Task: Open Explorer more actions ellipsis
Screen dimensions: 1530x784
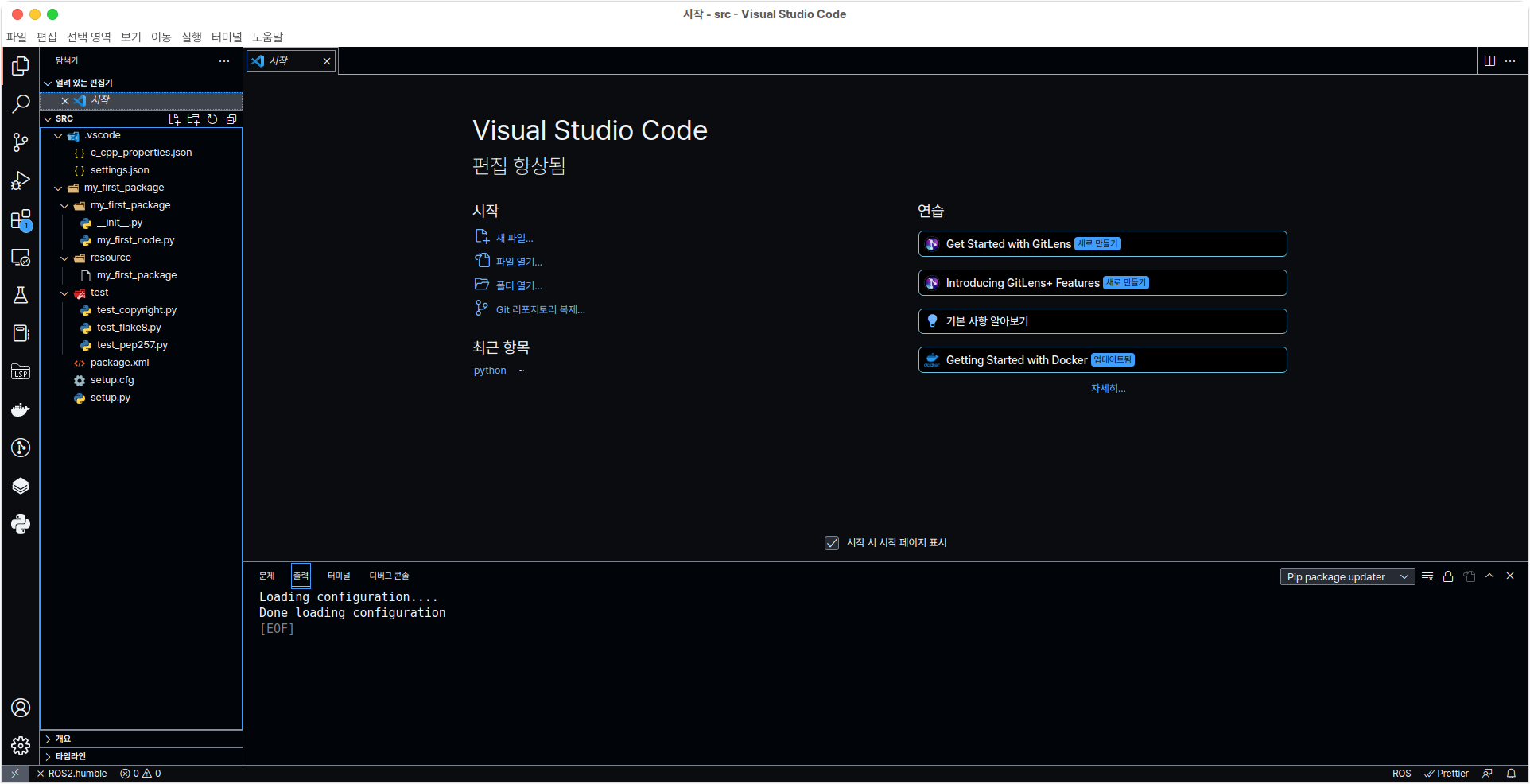Action: 224,61
